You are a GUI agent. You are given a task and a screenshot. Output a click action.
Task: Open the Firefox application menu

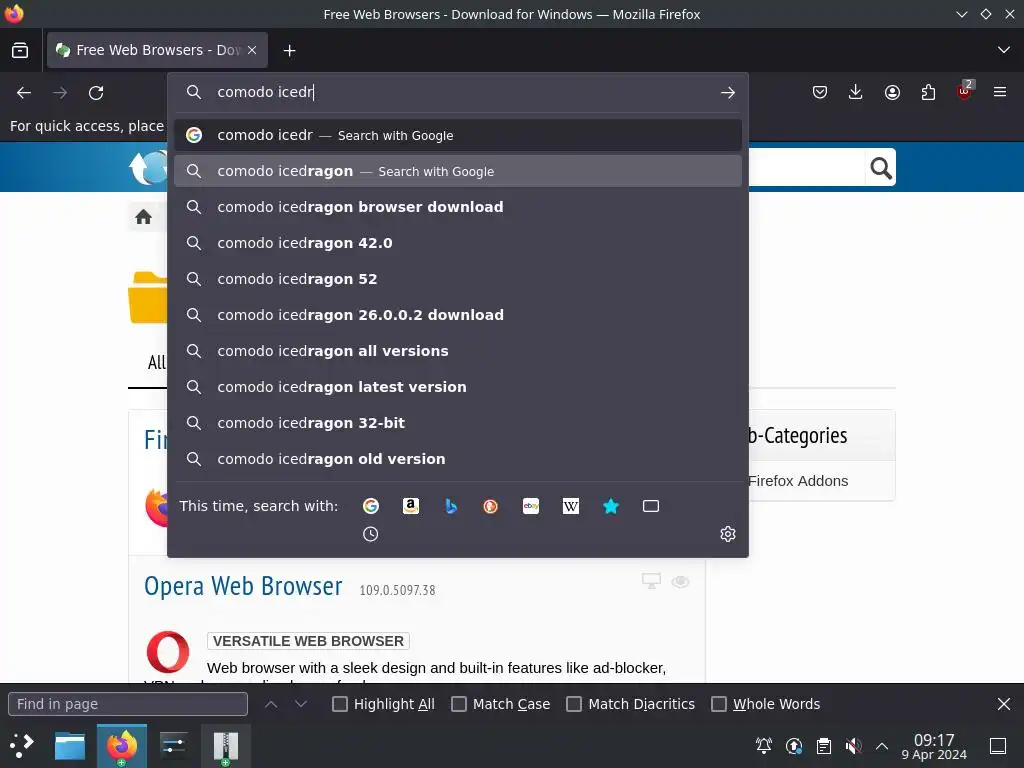click(1000, 92)
